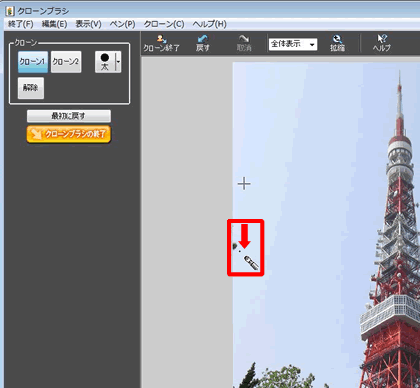Screen dimensions: 420x388
Task: Open the クローン(C) menu
Action: tap(164, 24)
